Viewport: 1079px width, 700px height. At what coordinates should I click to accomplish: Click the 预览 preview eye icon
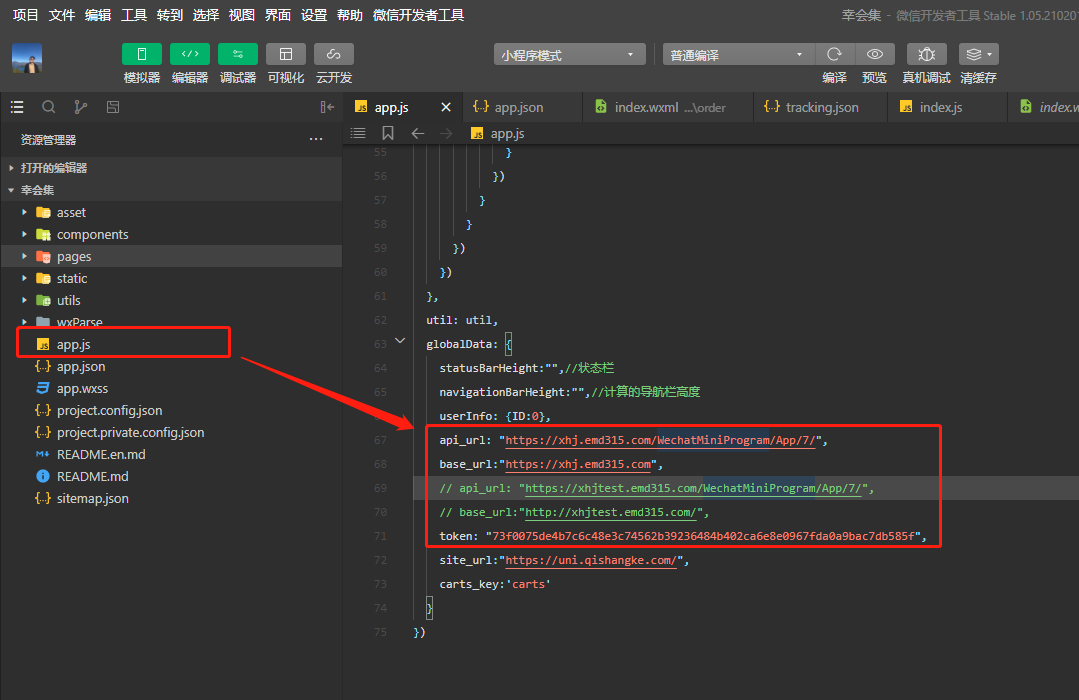[874, 54]
